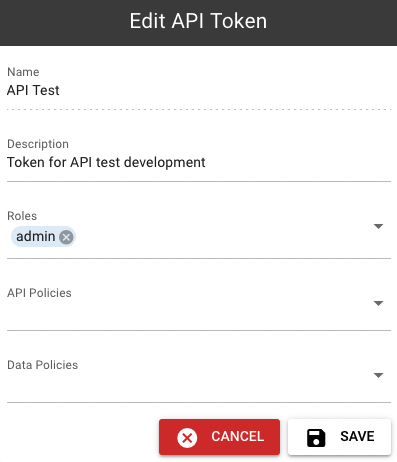397x462 pixels.
Task: Remove the admin role chip
Action: tap(66, 237)
